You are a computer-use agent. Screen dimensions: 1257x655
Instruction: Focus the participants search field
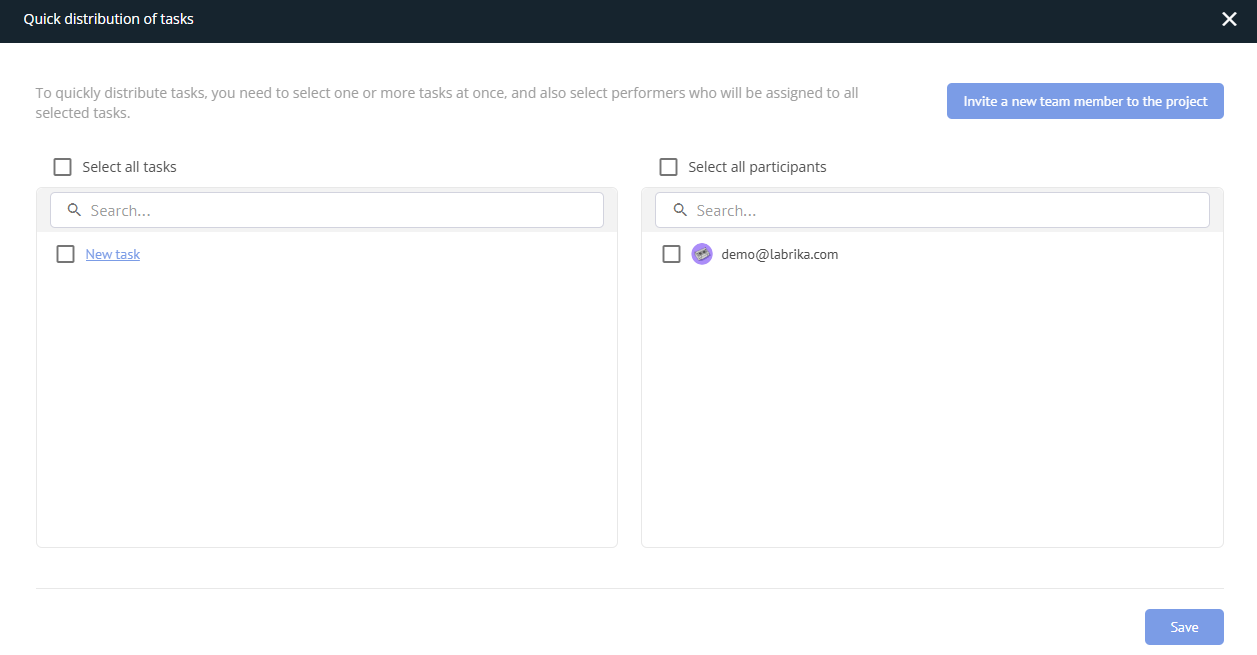click(945, 210)
